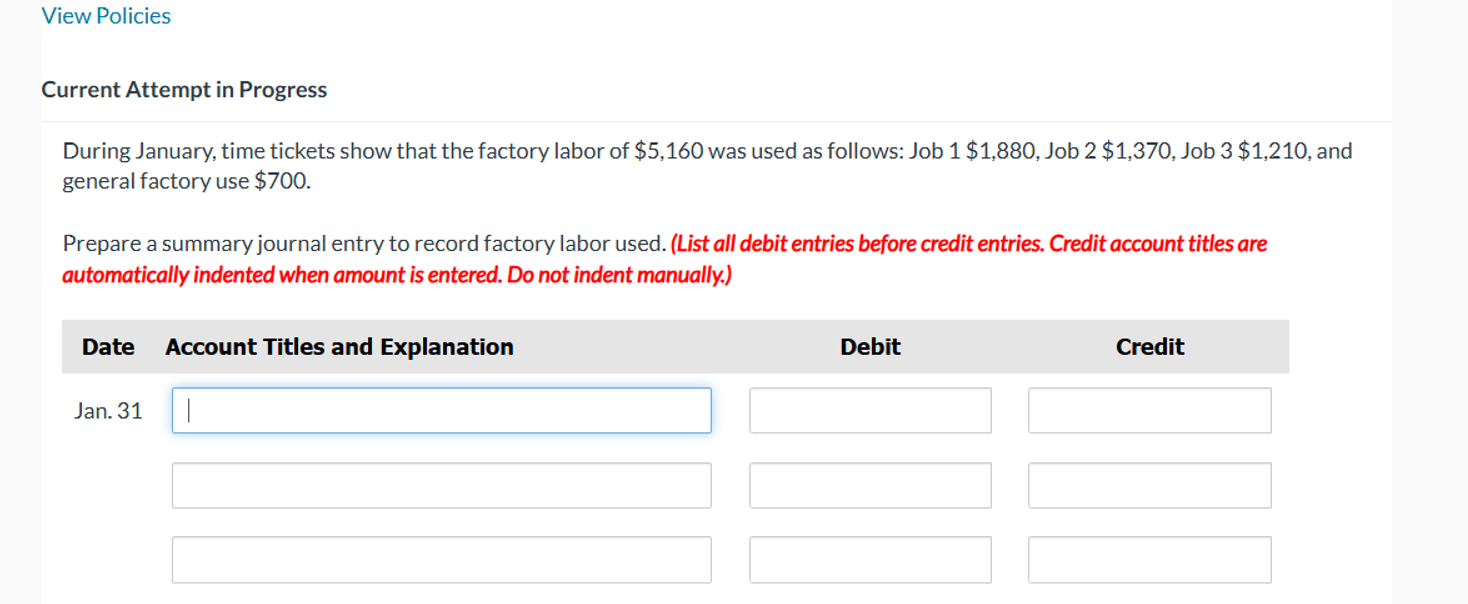
Task: Click the Current Attempt in Progress heading
Action: [x=183, y=89]
